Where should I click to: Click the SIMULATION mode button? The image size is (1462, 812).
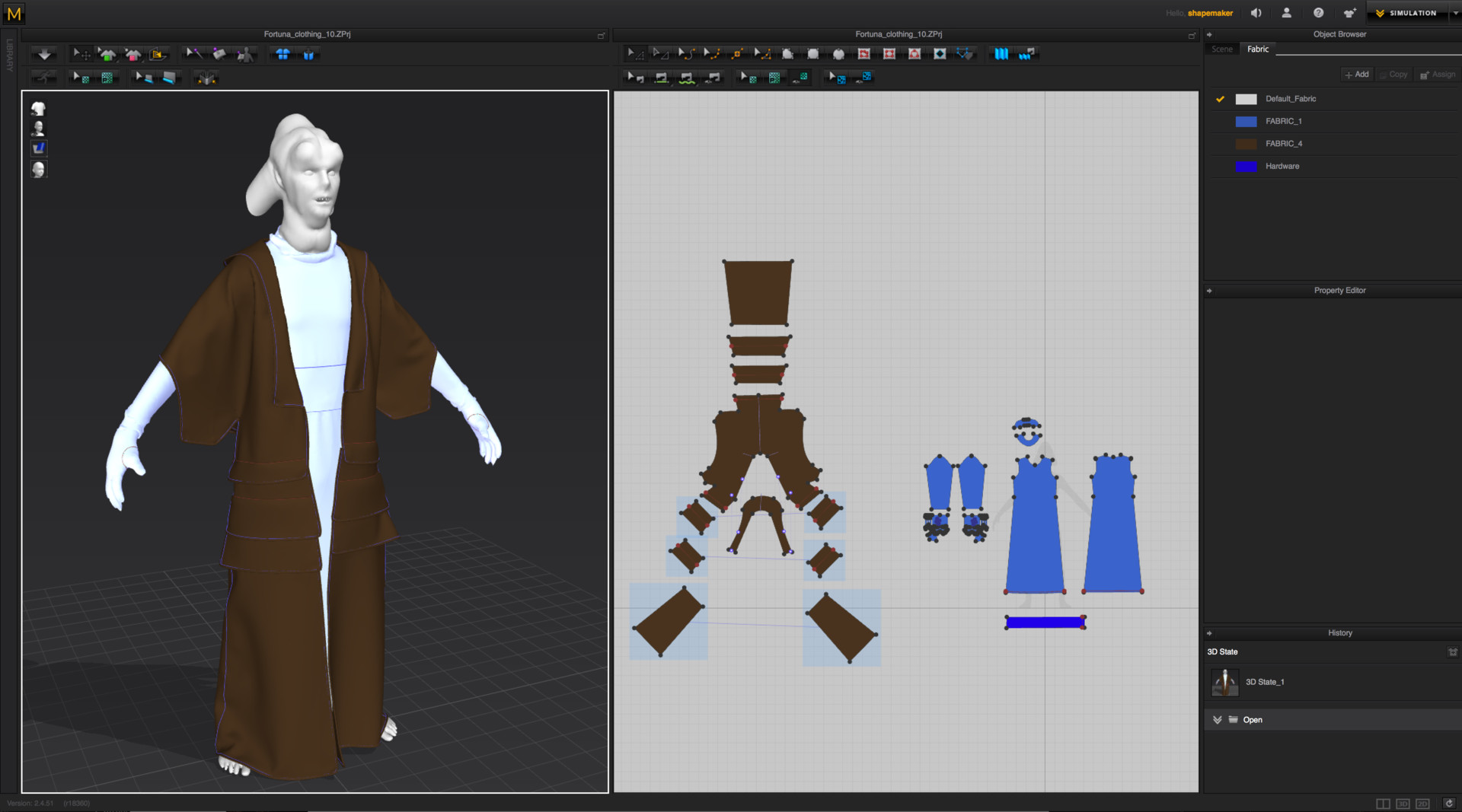click(1407, 13)
